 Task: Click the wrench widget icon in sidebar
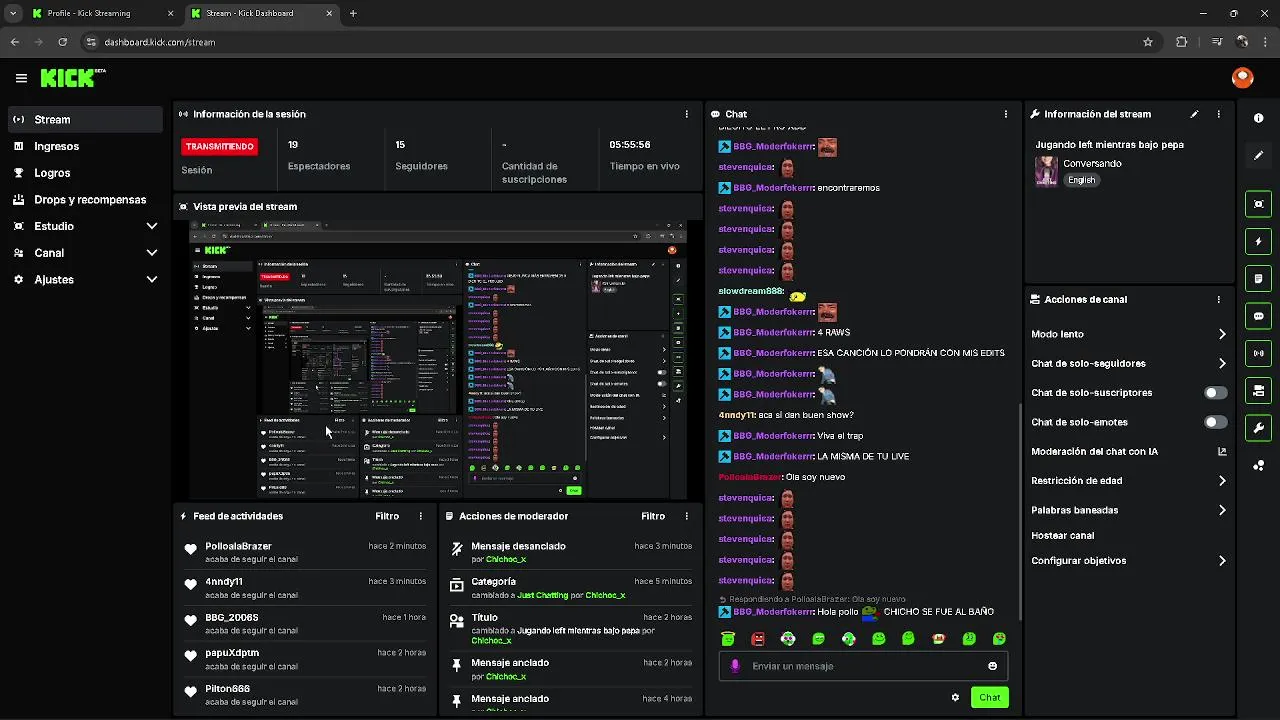click(1258, 428)
